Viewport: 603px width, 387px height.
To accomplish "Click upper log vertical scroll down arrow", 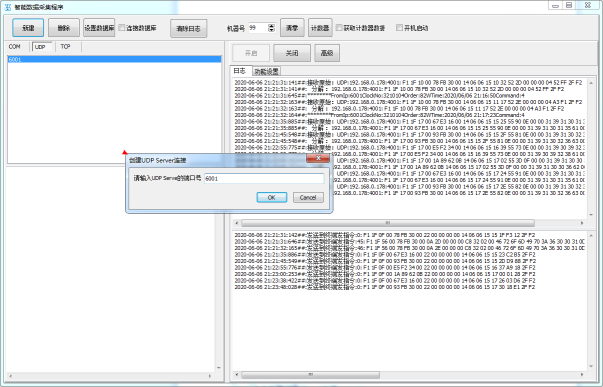I will pyautogui.click(x=591, y=215).
